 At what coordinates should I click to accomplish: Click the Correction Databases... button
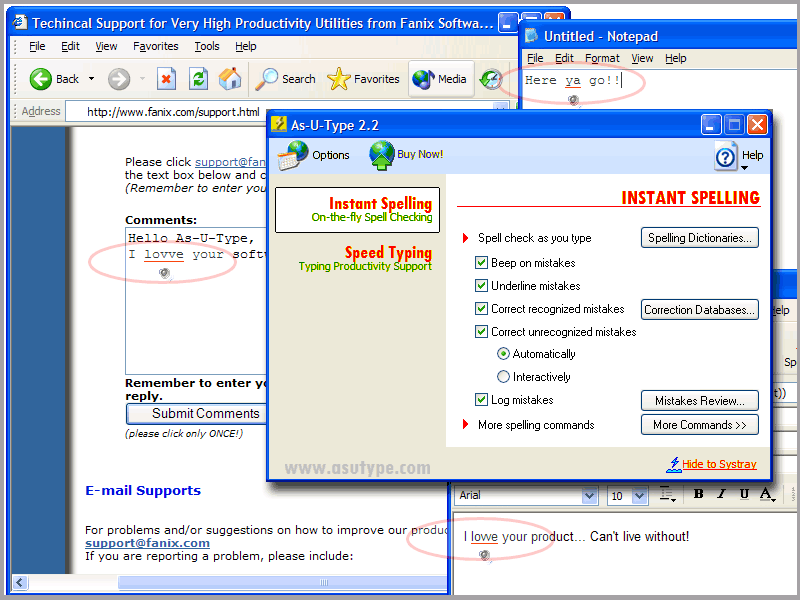[699, 310]
